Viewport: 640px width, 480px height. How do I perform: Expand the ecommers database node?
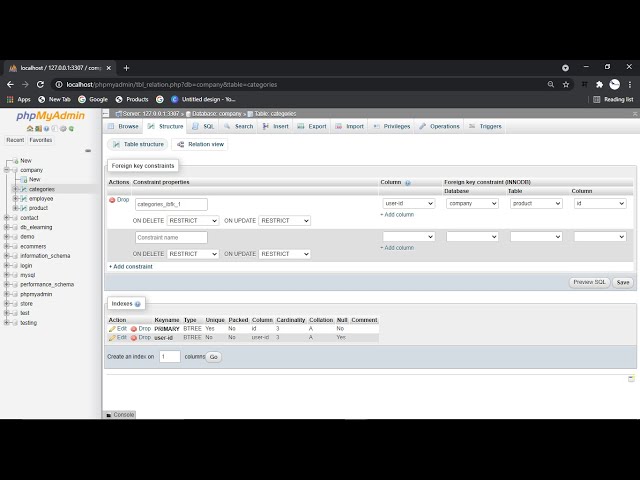(7, 246)
